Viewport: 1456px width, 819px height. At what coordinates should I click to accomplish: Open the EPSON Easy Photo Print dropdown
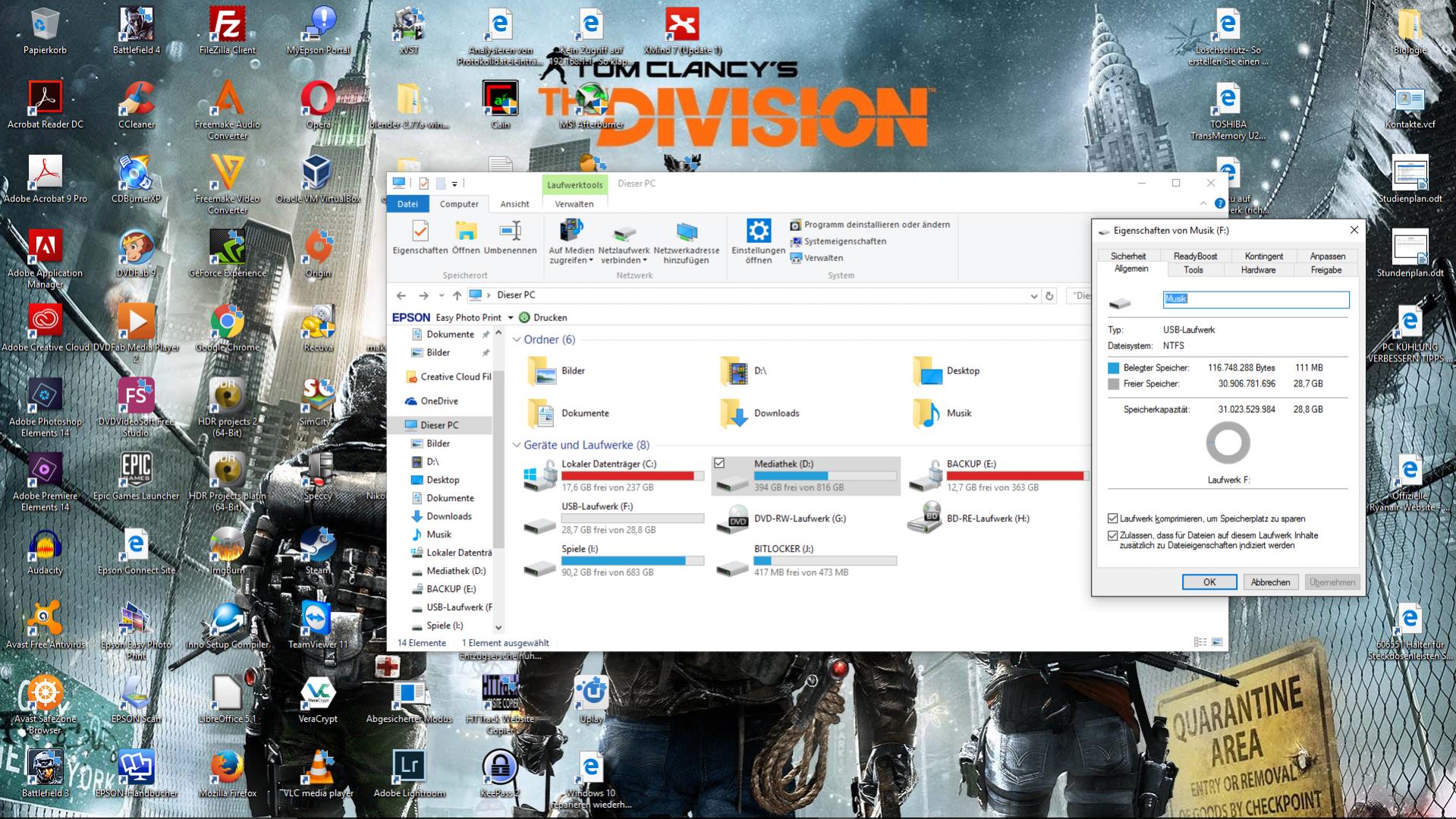[x=511, y=318]
